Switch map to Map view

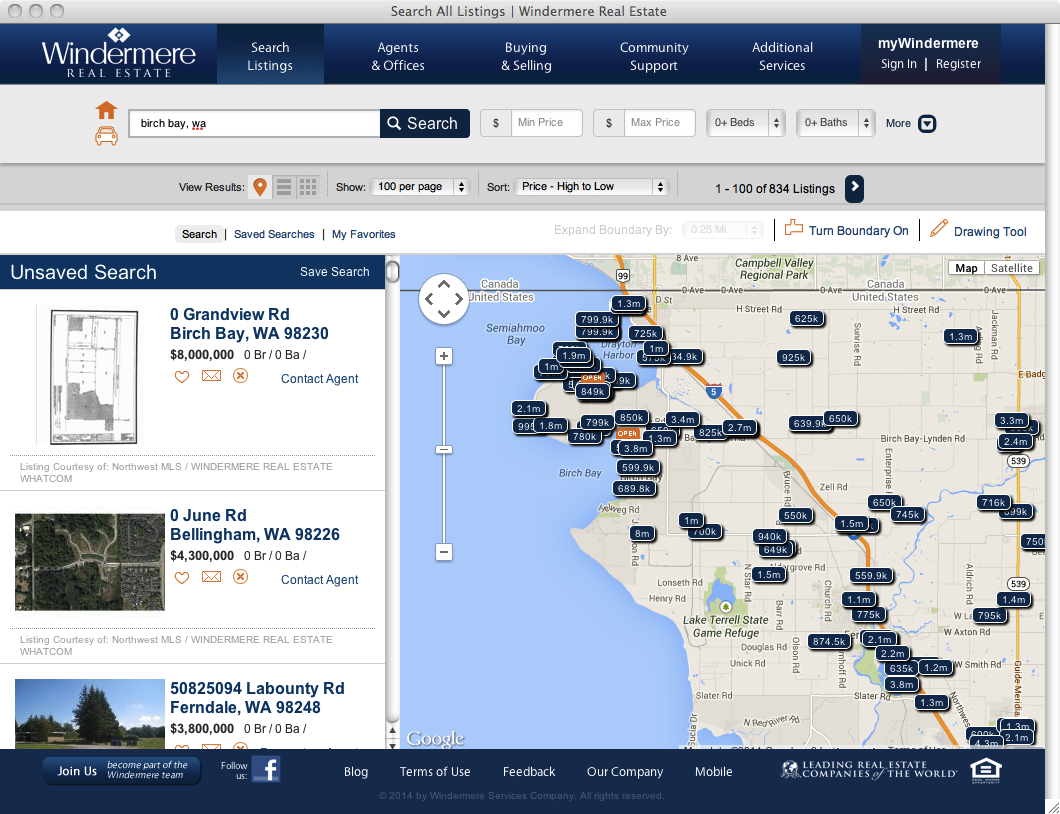pos(966,268)
